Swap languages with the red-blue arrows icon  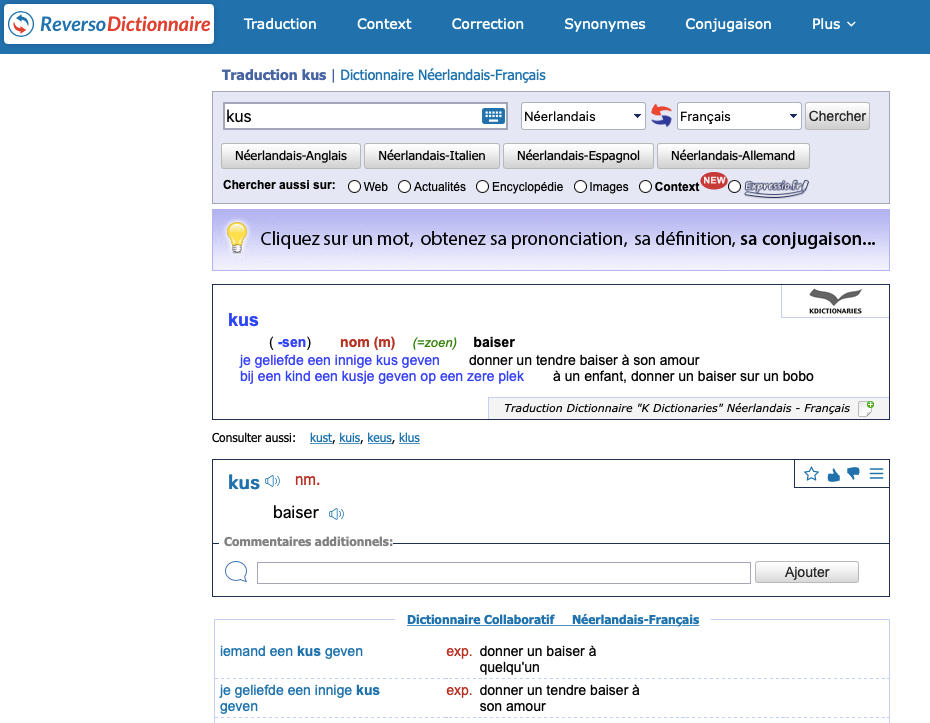point(661,116)
